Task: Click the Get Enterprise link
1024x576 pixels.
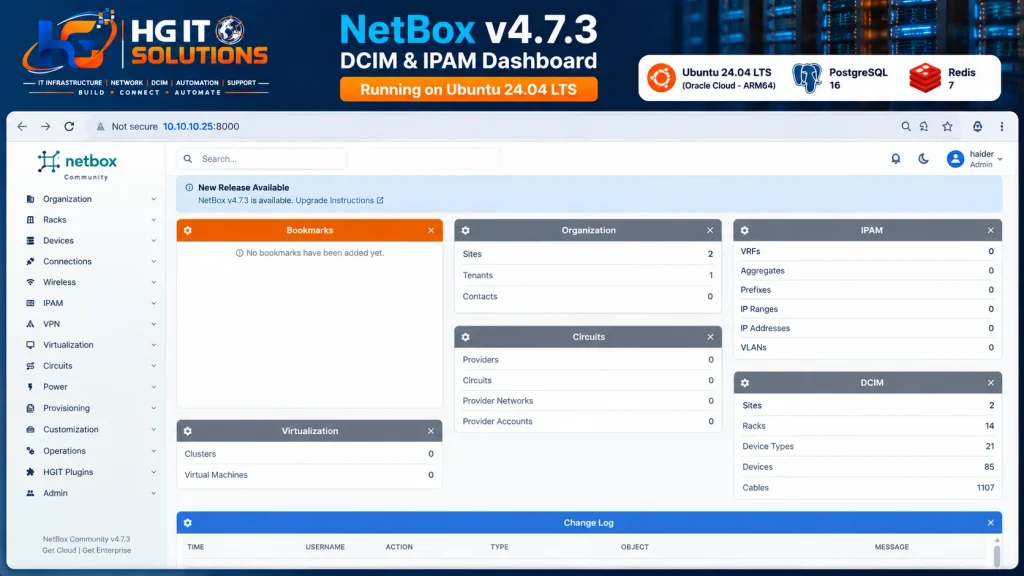Action: pyautogui.click(x=106, y=551)
